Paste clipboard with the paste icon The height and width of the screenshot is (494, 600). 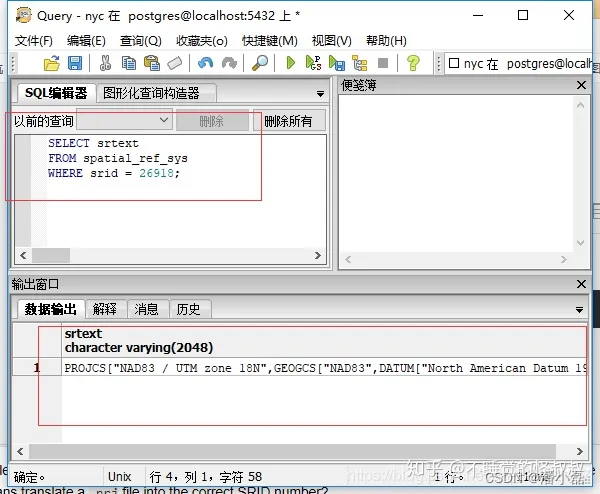[x=152, y=63]
